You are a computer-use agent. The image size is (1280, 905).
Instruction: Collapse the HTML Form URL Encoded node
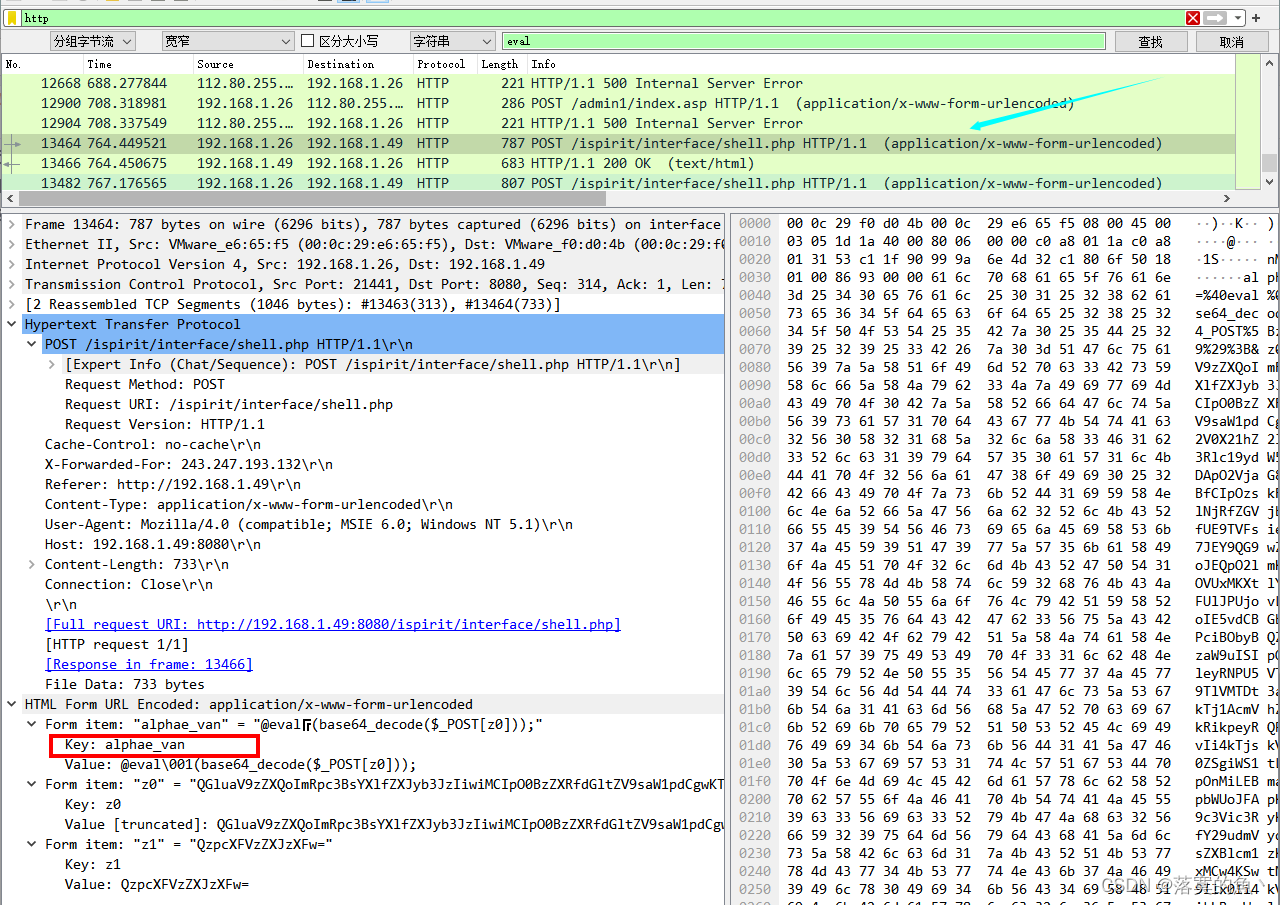pos(13,704)
